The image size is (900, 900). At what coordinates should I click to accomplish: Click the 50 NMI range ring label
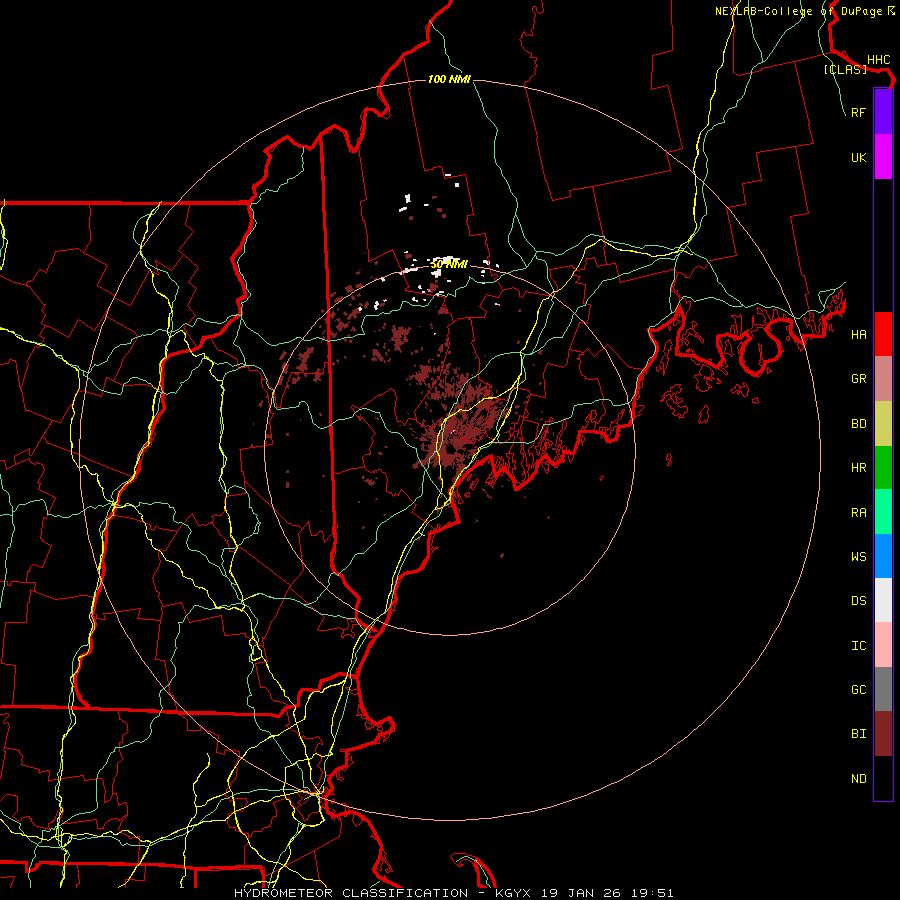point(449,264)
